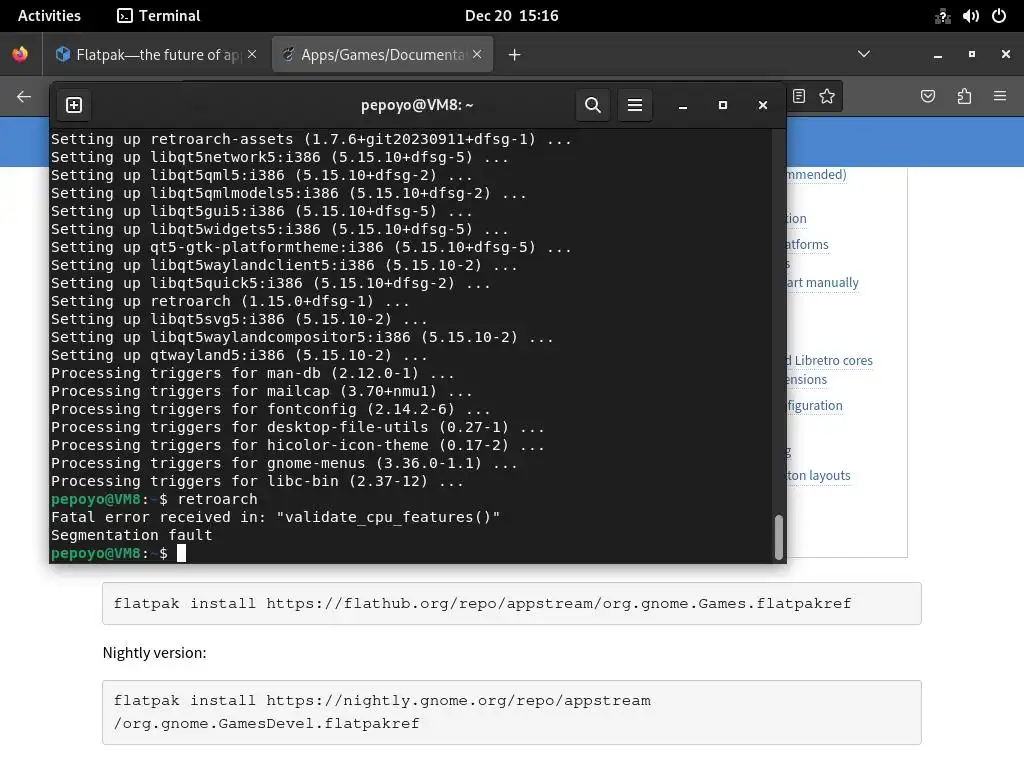The height and width of the screenshot is (768, 1024).
Task: Open Activities overview
Action: click(49, 16)
